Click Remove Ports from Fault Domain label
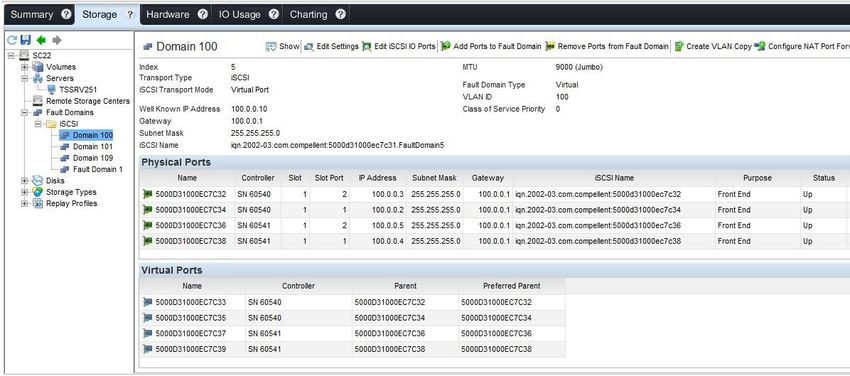Viewport: 850px width, 376px height. (613, 47)
